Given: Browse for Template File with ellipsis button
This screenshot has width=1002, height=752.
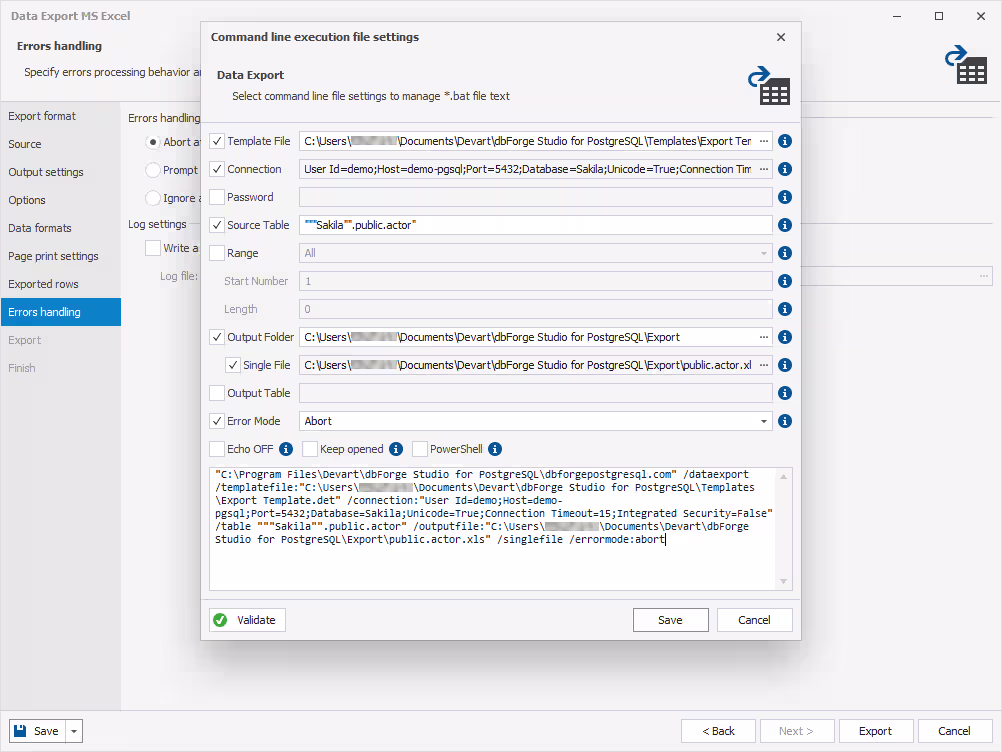Looking at the screenshot, I should (764, 141).
